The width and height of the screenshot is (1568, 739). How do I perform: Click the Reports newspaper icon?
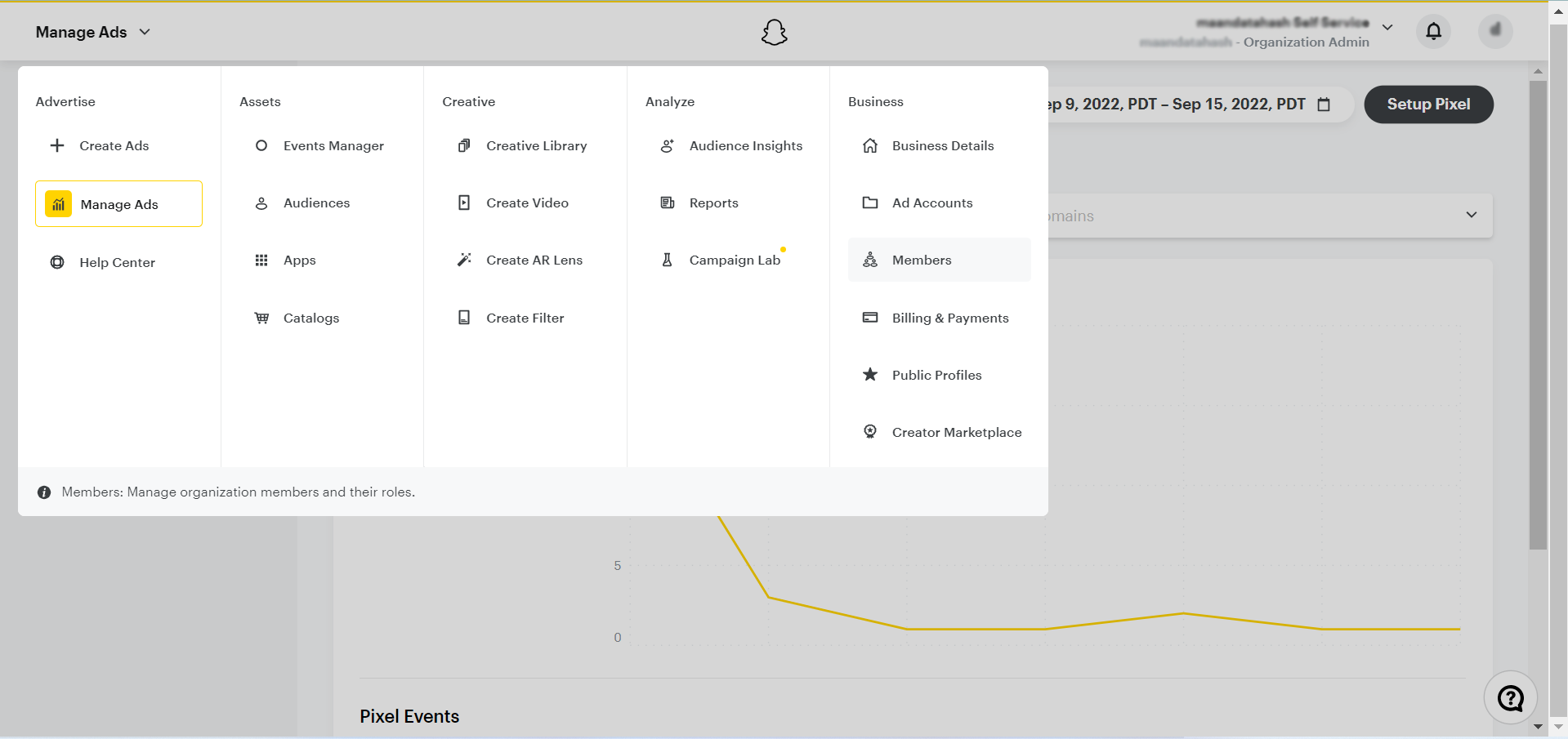click(668, 203)
